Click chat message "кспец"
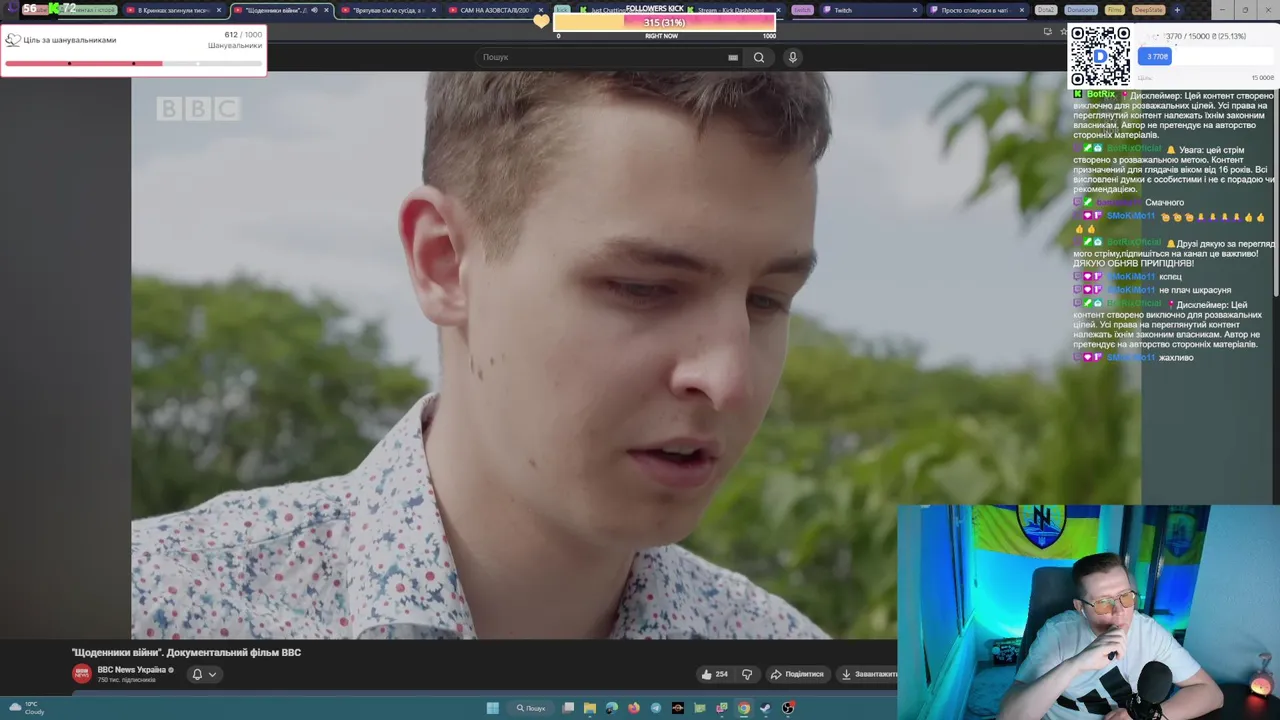The image size is (1280, 720). coord(1170,276)
